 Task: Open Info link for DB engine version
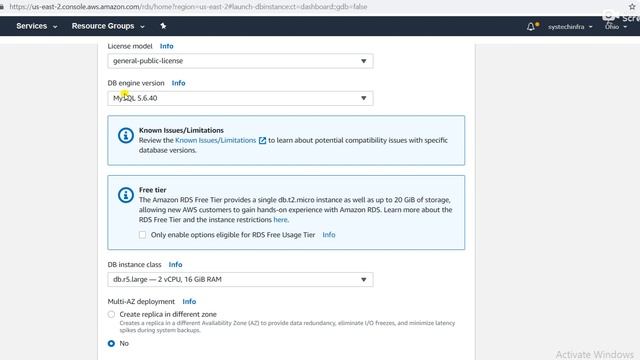(x=178, y=83)
